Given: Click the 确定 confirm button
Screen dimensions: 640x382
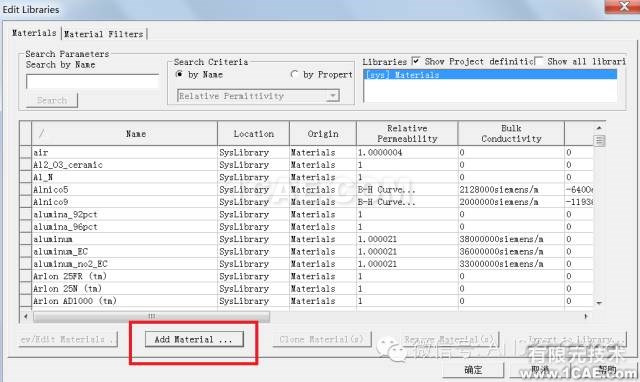Looking at the screenshot, I should (x=473, y=370).
